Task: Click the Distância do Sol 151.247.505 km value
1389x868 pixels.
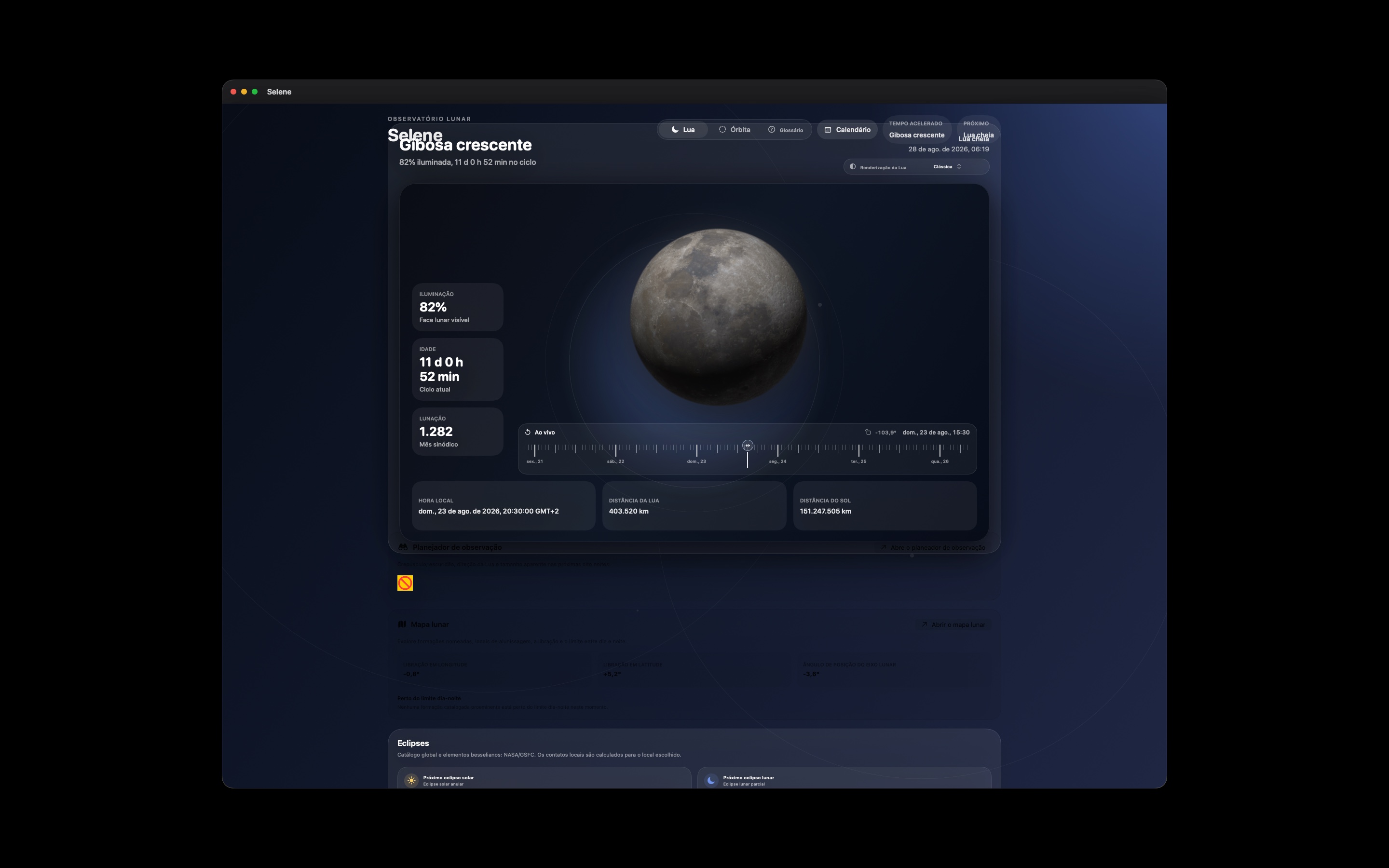Action: point(825,511)
